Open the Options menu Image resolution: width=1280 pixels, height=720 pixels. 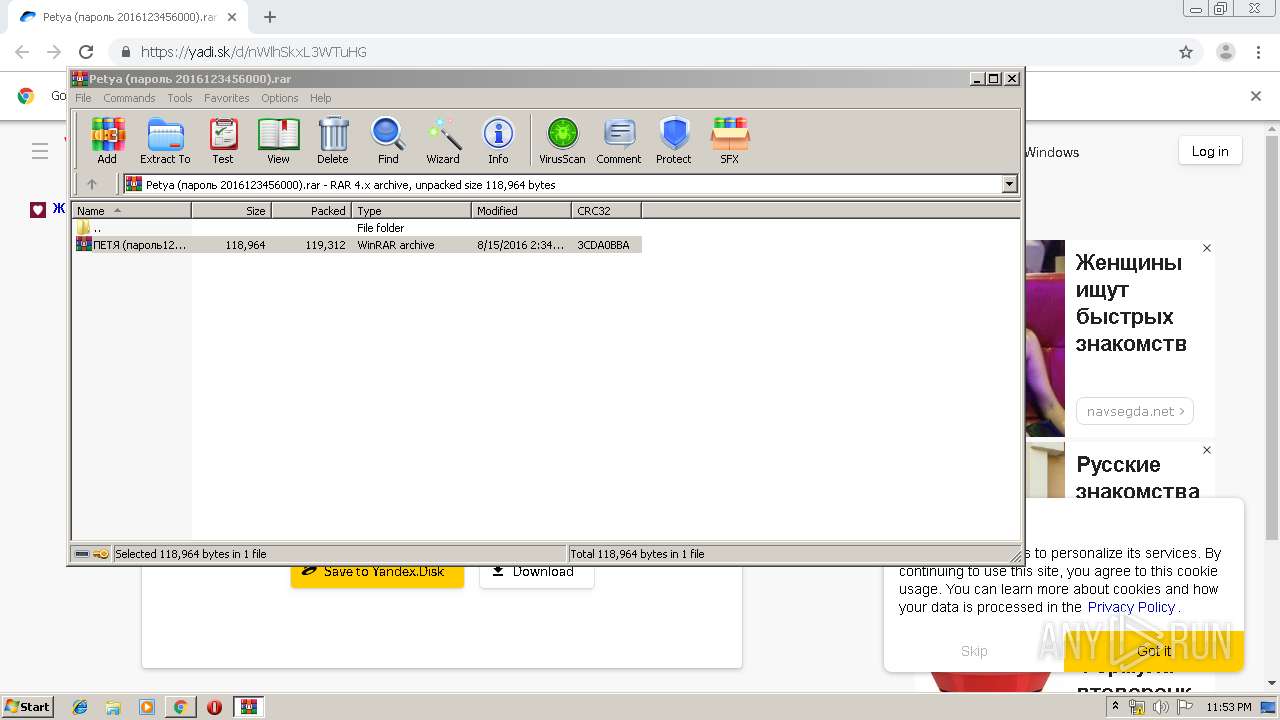point(280,98)
